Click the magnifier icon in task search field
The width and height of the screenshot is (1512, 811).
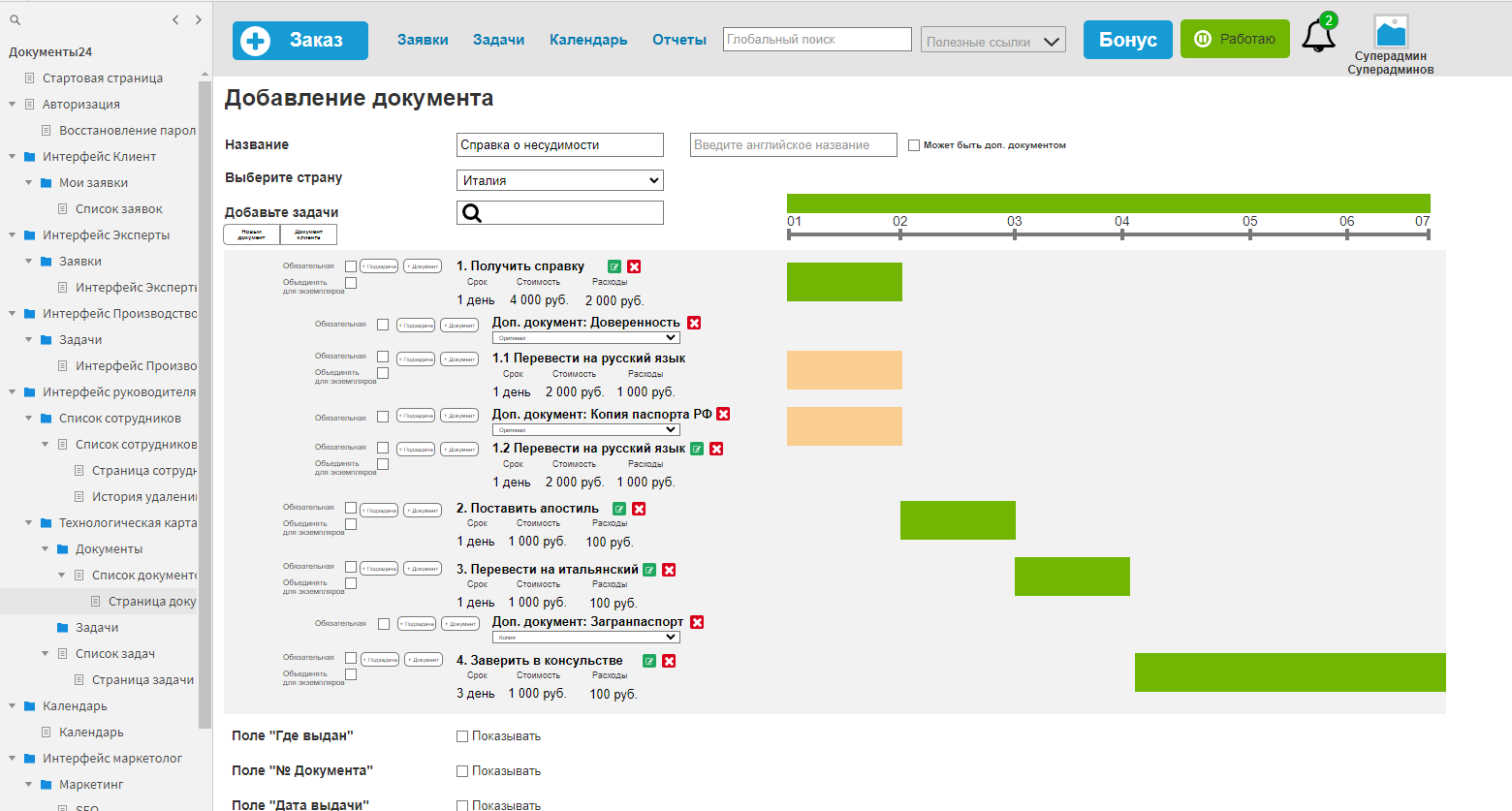tap(472, 213)
